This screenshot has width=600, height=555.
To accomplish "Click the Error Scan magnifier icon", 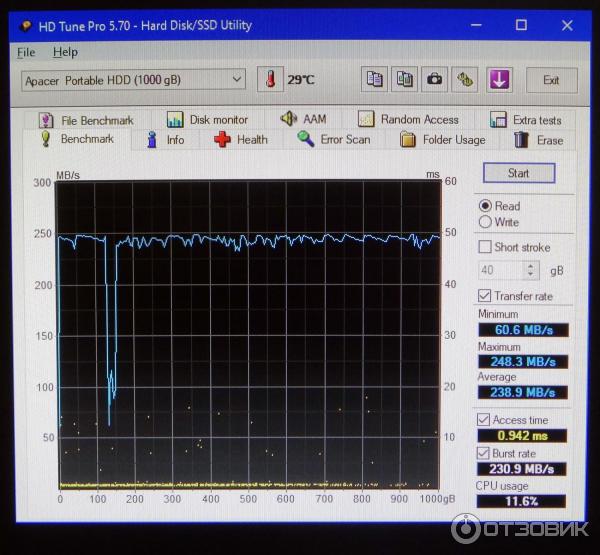I will point(306,139).
